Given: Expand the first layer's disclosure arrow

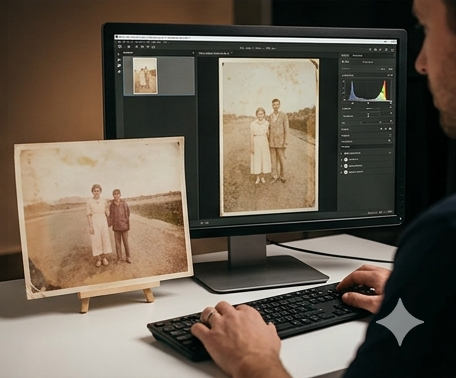Looking at the screenshot, I should (x=342, y=159).
